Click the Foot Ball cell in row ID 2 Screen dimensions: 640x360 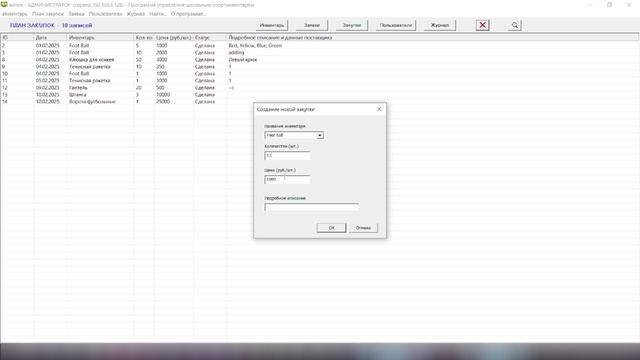coord(79,46)
